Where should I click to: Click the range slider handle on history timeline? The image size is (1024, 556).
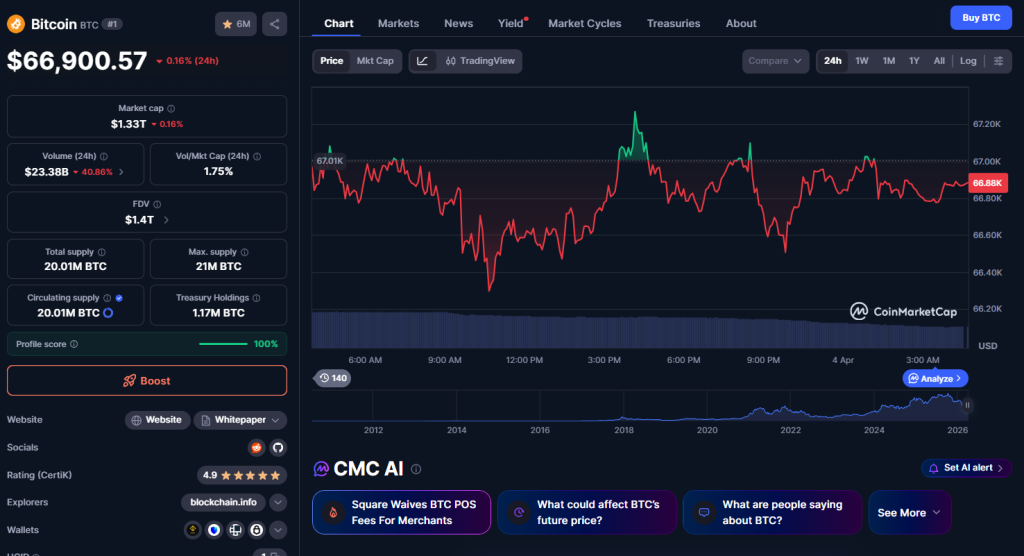[967, 405]
